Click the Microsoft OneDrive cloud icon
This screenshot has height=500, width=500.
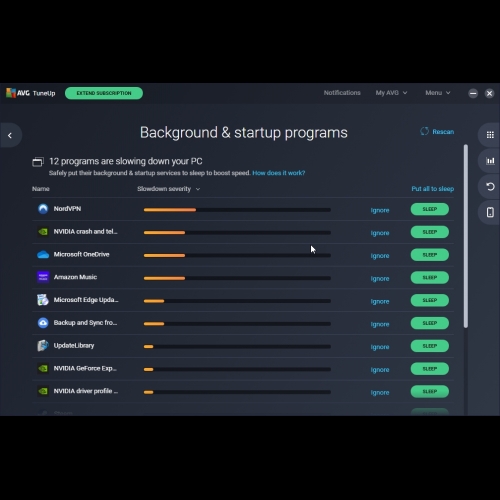(43, 255)
